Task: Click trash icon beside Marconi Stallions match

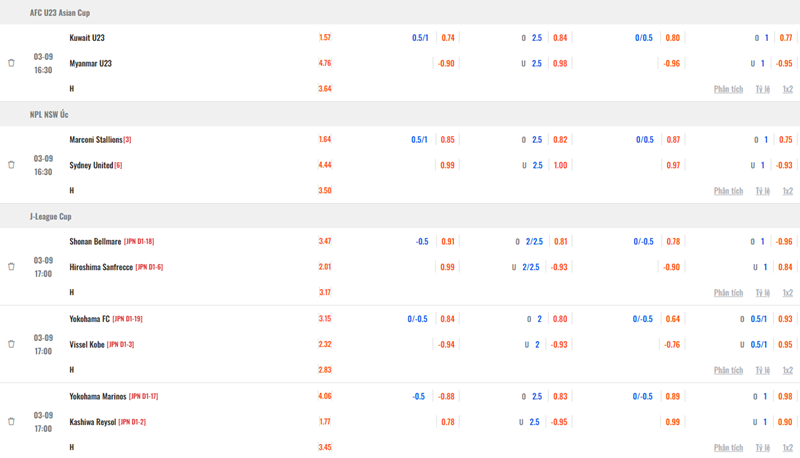Action: coord(11,165)
